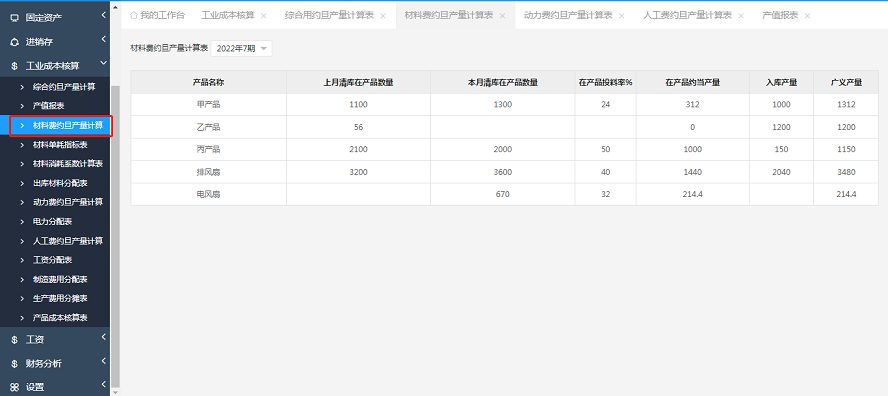
Task: Click the 1312 value in 甲产品 row
Action: pyautogui.click(x=846, y=104)
